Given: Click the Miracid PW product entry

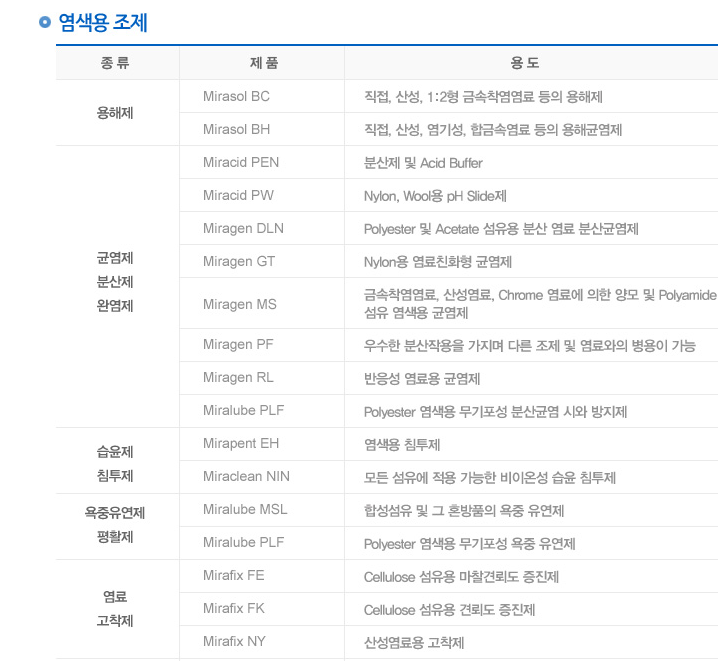Looking at the screenshot, I should coord(238,195).
